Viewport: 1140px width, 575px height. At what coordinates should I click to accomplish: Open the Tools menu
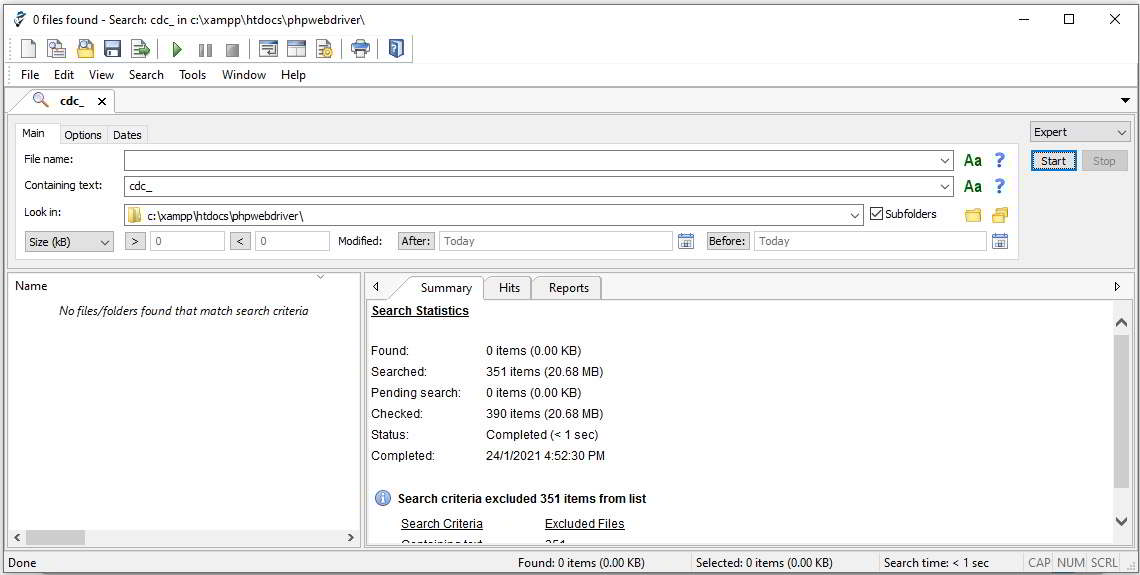pos(193,75)
